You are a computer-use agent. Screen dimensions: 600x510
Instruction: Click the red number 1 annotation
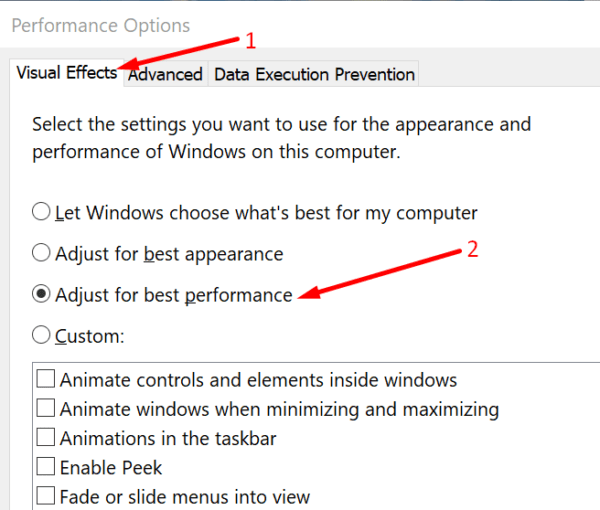[251, 41]
